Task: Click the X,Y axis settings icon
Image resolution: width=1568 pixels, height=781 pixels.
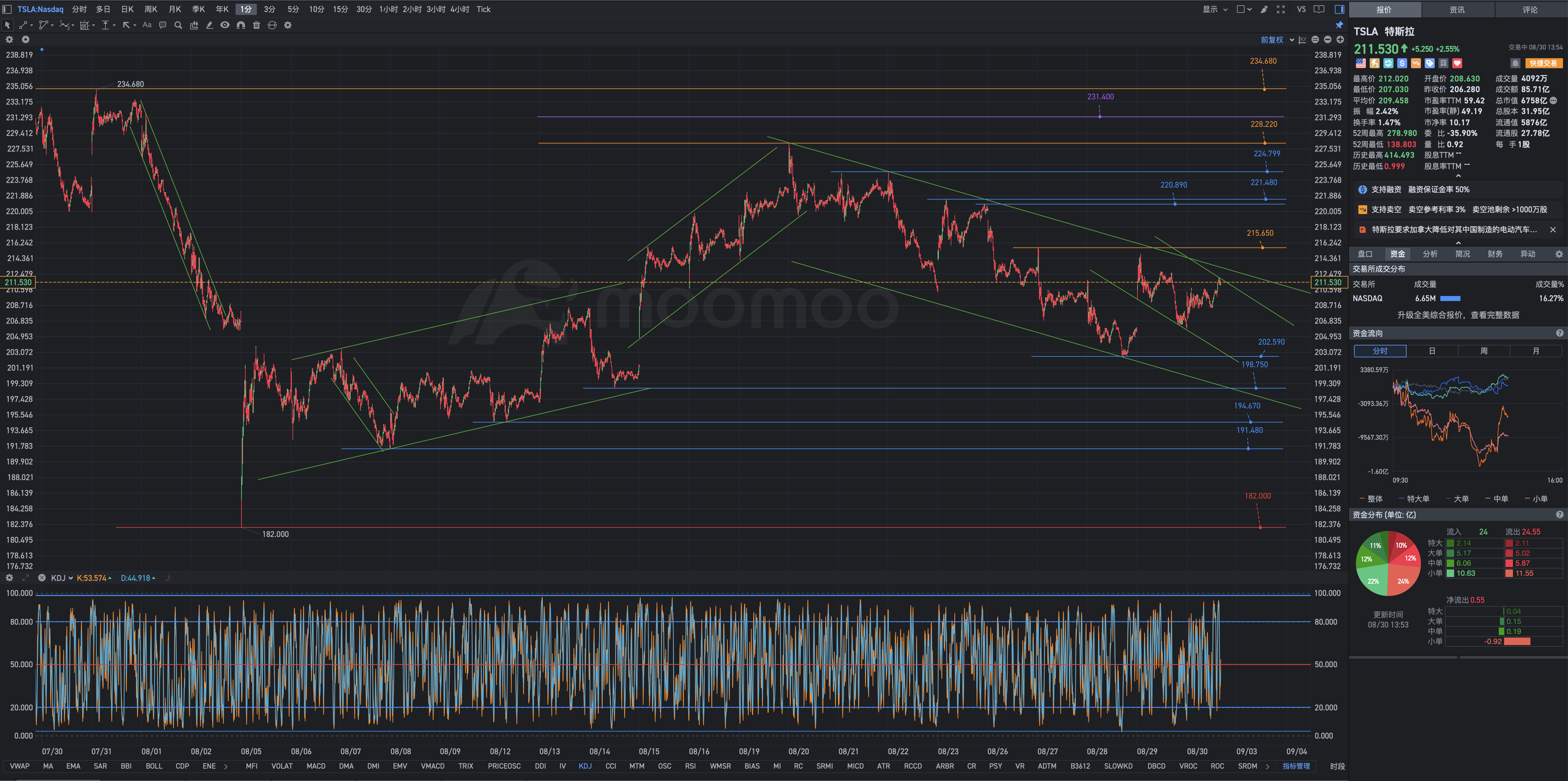Action: 1302,39
